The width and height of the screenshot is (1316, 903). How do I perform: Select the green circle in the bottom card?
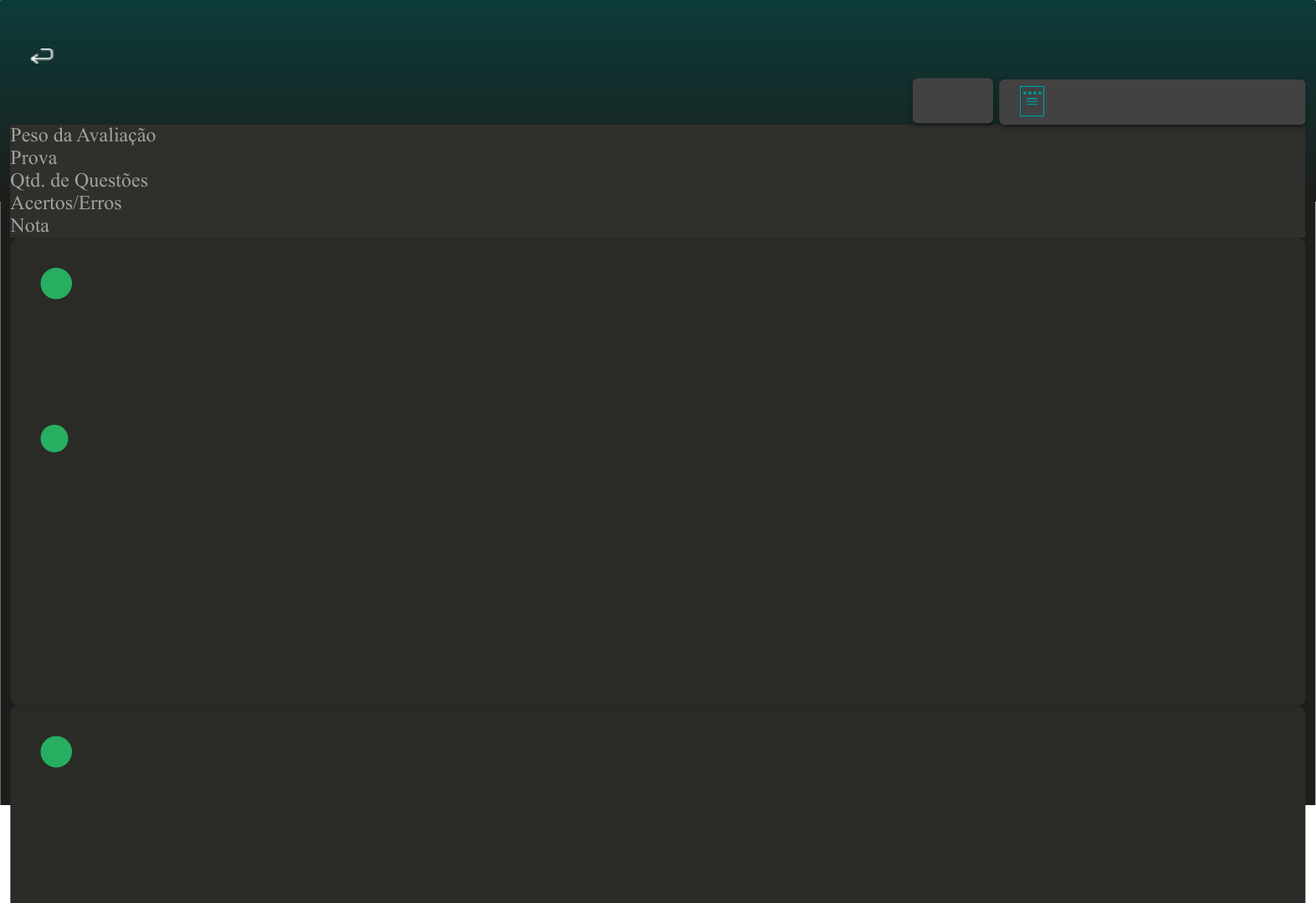[x=56, y=752]
